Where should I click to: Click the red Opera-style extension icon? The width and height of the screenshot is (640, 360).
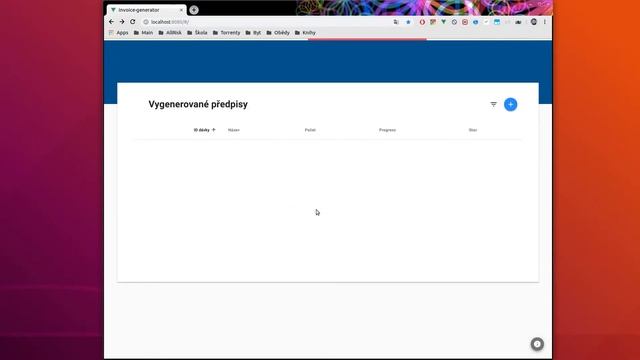coord(422,22)
